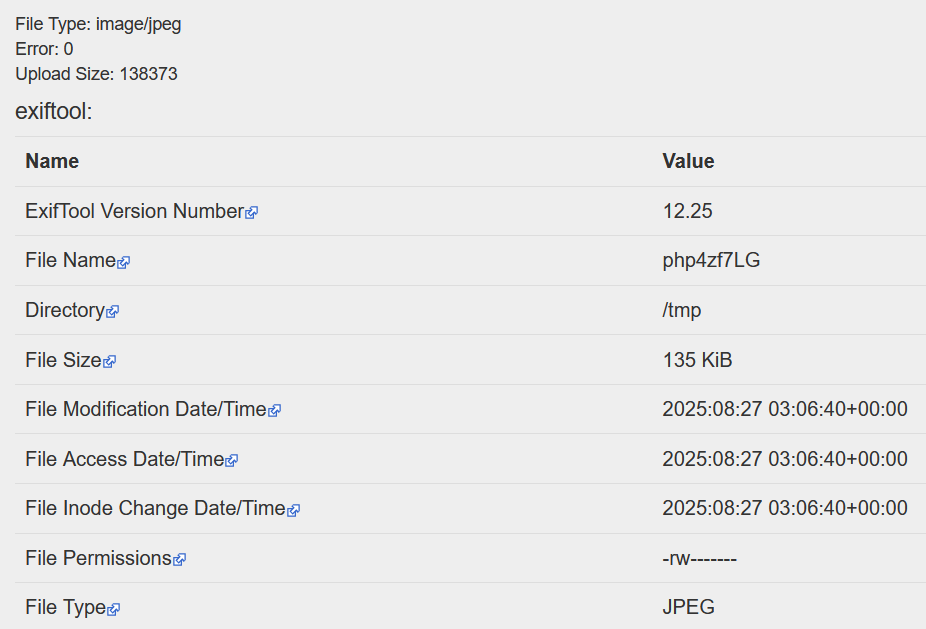This screenshot has width=926, height=629.
Task: Open the external link icon beside File Size
Action: click(x=109, y=361)
